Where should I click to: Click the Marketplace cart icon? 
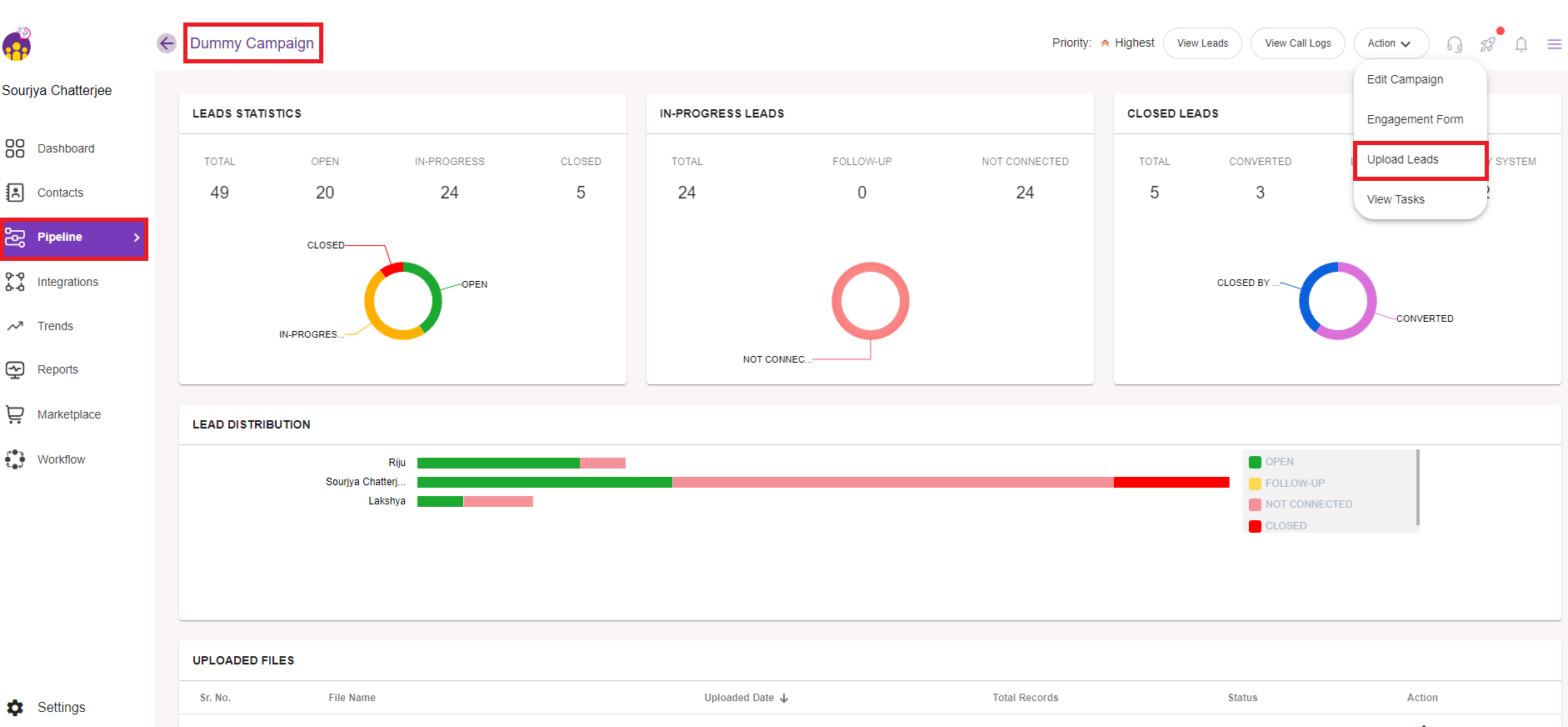click(x=15, y=414)
